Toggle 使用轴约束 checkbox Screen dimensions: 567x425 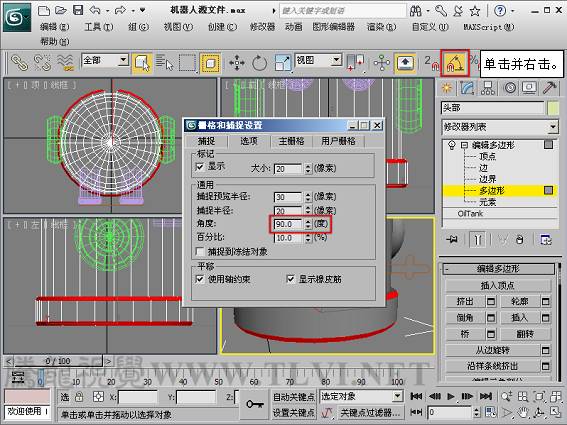click(x=200, y=279)
